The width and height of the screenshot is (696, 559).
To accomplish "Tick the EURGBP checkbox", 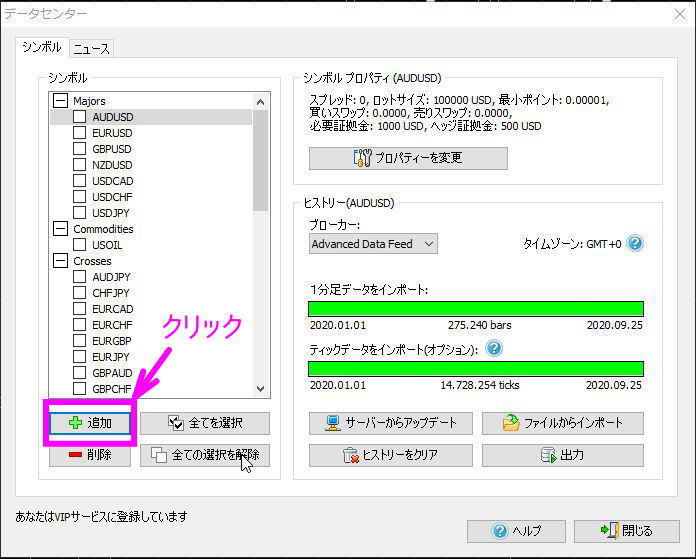I will click(79, 341).
